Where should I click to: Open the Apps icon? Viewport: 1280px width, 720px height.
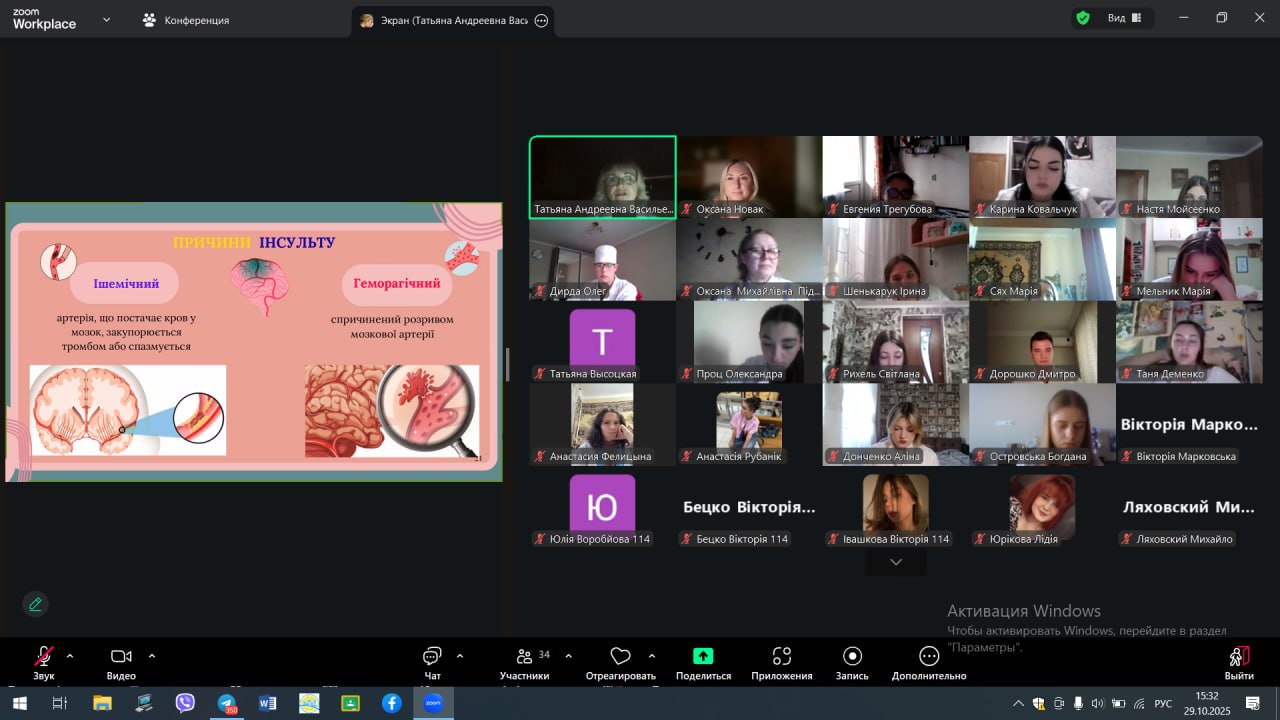[x=781, y=657]
